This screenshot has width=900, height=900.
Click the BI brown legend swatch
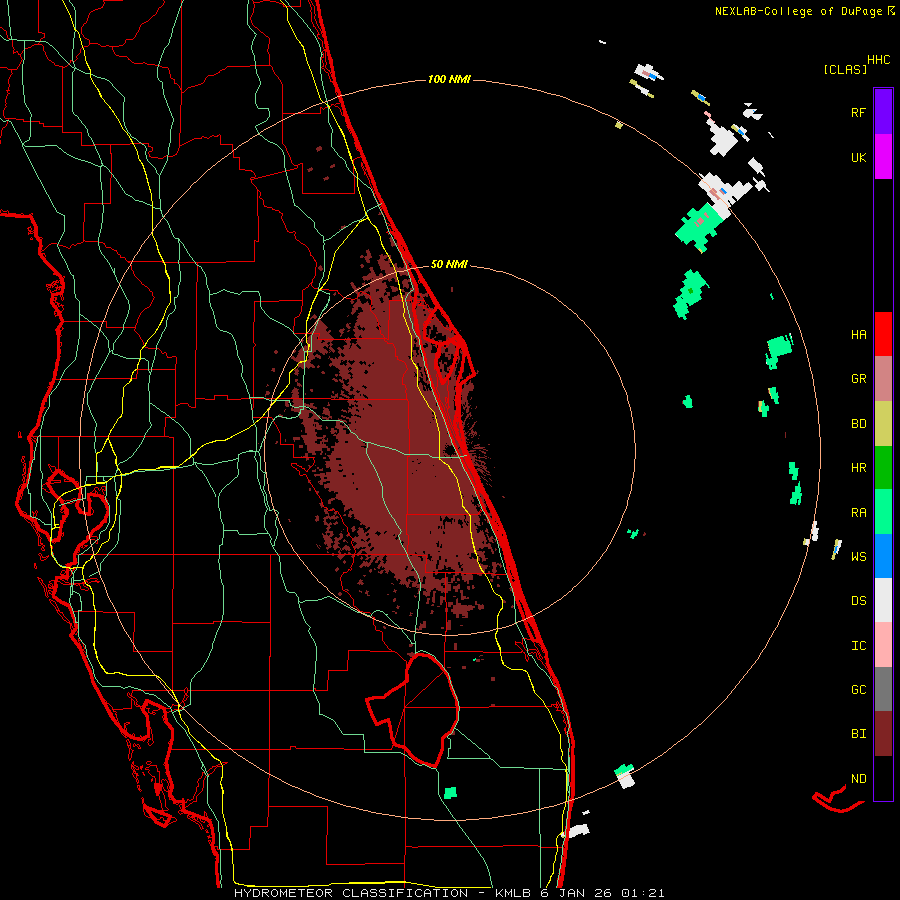click(x=883, y=734)
